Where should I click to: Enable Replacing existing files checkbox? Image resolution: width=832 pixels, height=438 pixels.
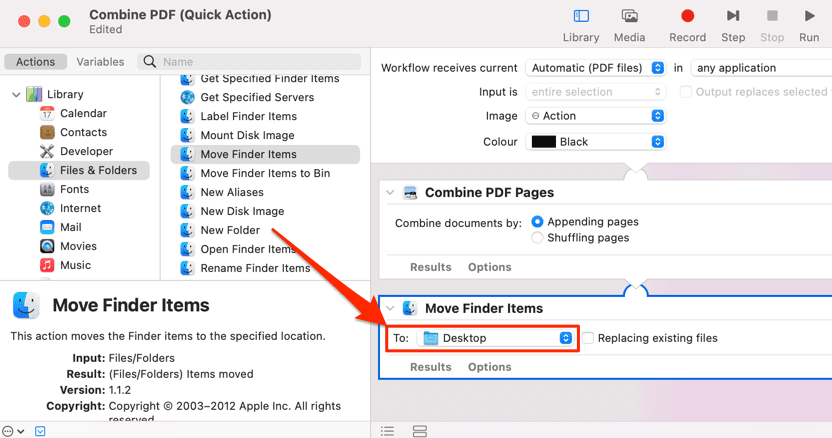coord(589,338)
